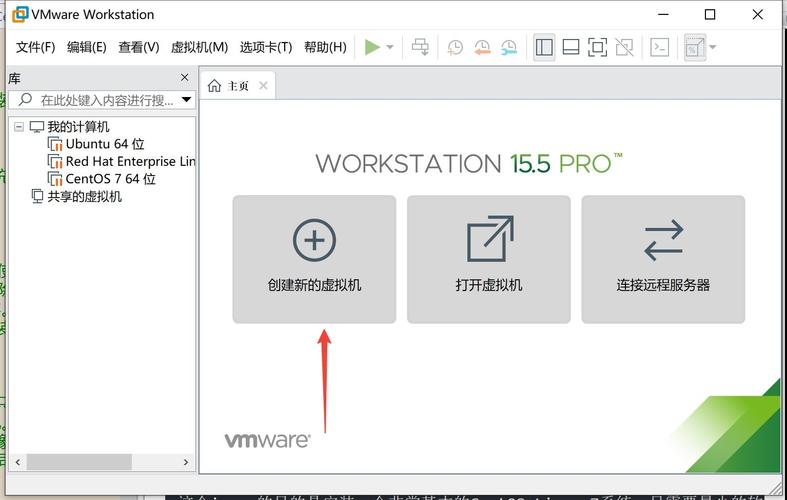This screenshot has width=787, height=500.
Task: Open the console view terminal icon
Action: click(659, 47)
